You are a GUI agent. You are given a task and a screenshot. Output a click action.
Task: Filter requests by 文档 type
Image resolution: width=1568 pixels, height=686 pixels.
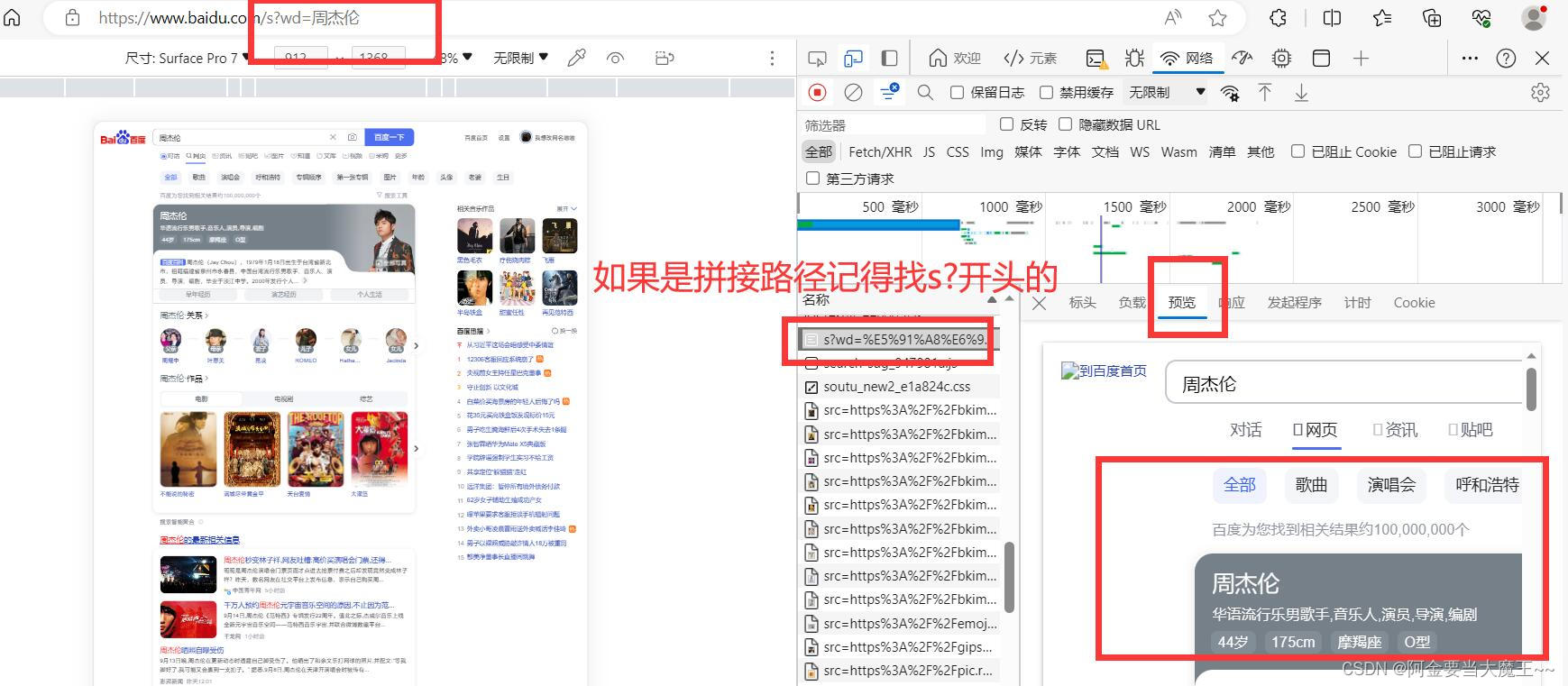pyautogui.click(x=1105, y=151)
